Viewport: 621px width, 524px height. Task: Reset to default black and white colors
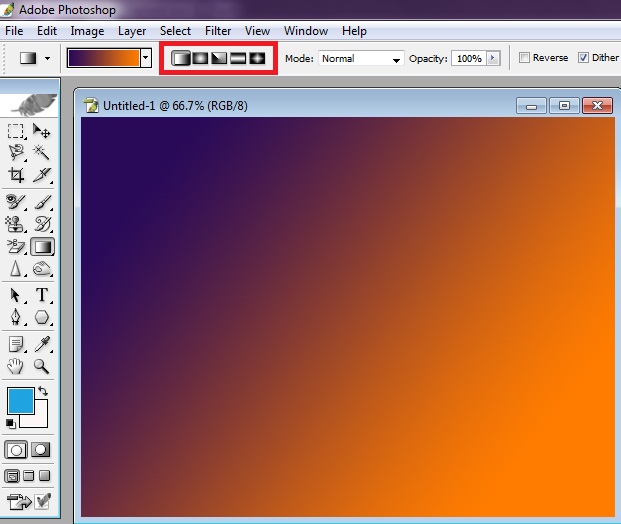tap(11, 423)
